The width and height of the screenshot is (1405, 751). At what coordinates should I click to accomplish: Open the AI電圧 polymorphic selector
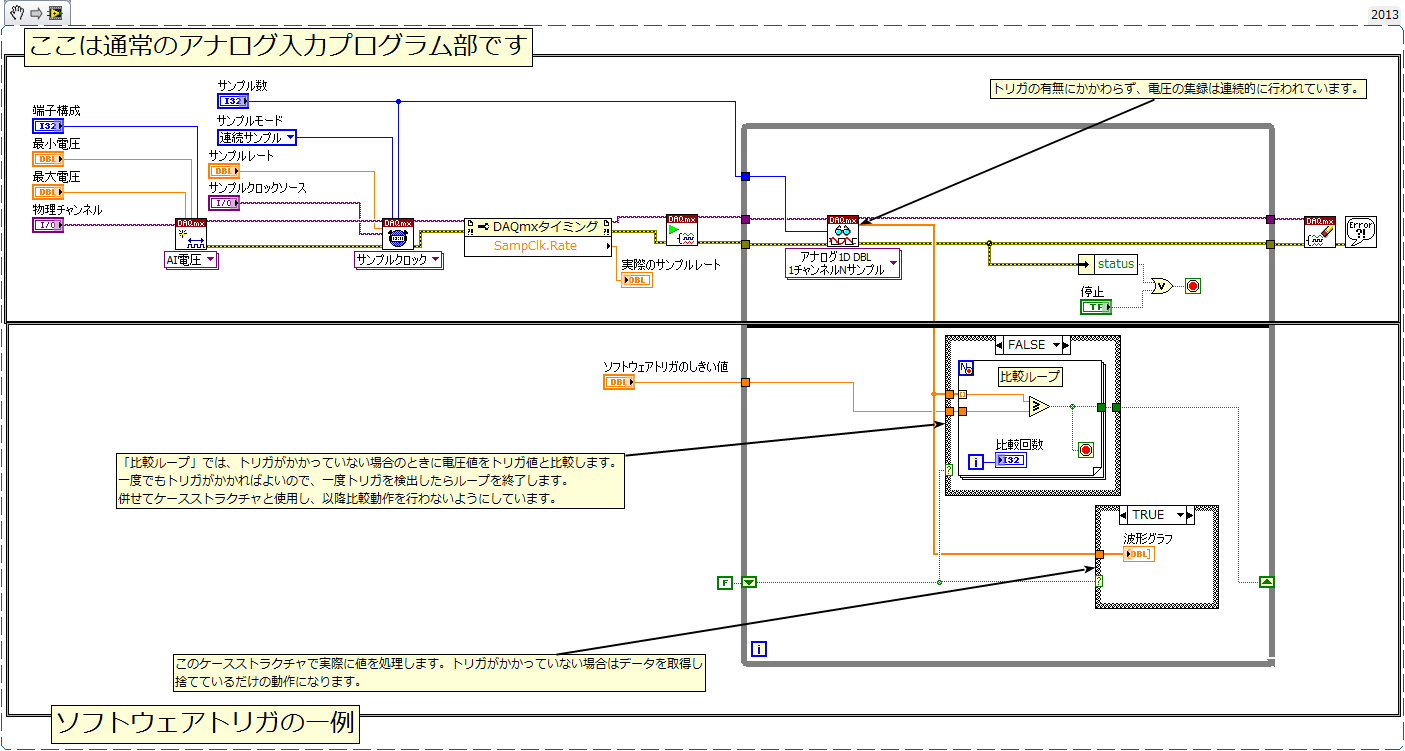191,260
